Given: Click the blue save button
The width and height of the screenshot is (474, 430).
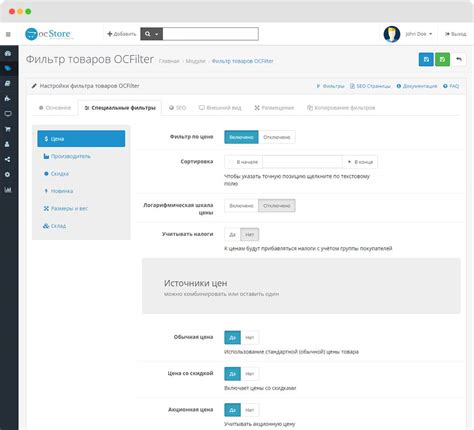Looking at the screenshot, I should [426, 60].
